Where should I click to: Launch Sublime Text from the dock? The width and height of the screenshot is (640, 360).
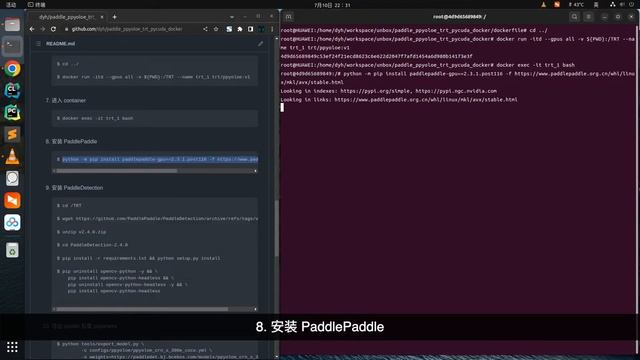12,134
